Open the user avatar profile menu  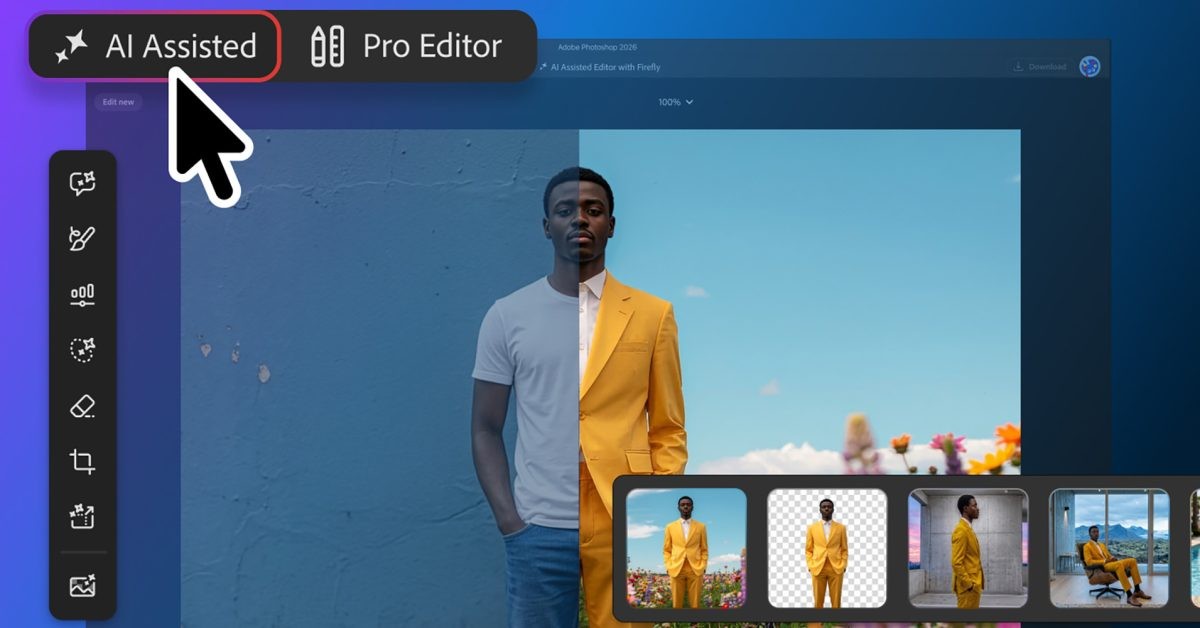point(1090,67)
